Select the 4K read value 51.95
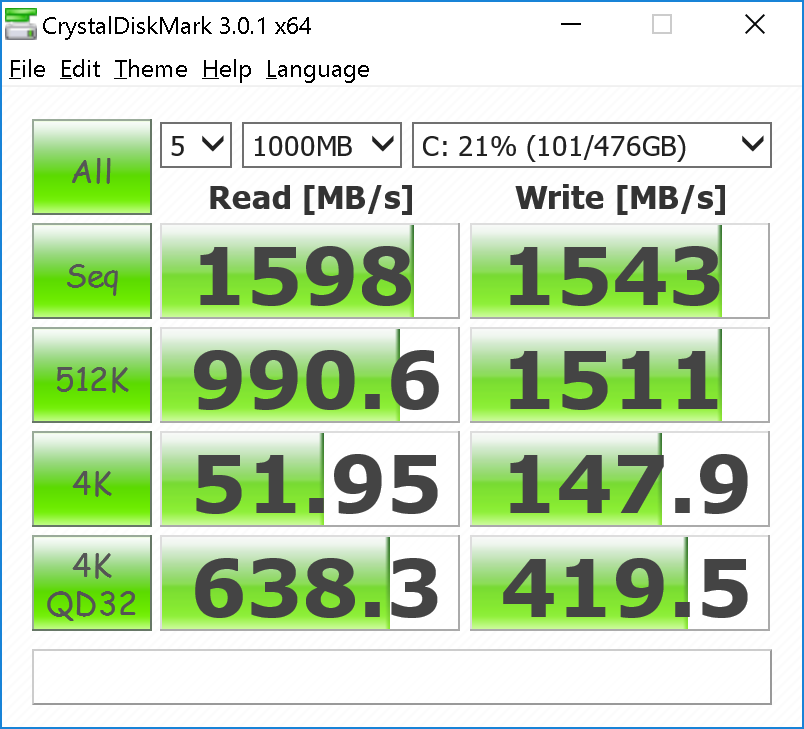 (x=310, y=479)
